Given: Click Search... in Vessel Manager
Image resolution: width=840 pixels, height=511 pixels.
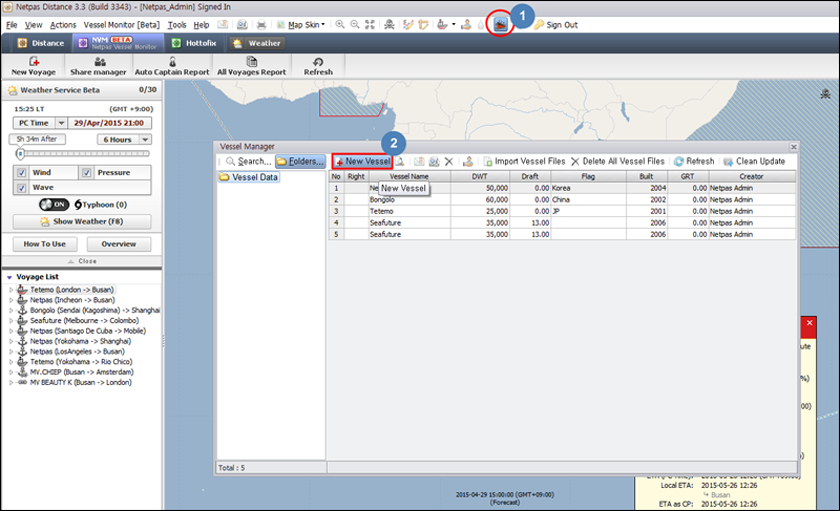Looking at the screenshot, I should pyautogui.click(x=248, y=161).
